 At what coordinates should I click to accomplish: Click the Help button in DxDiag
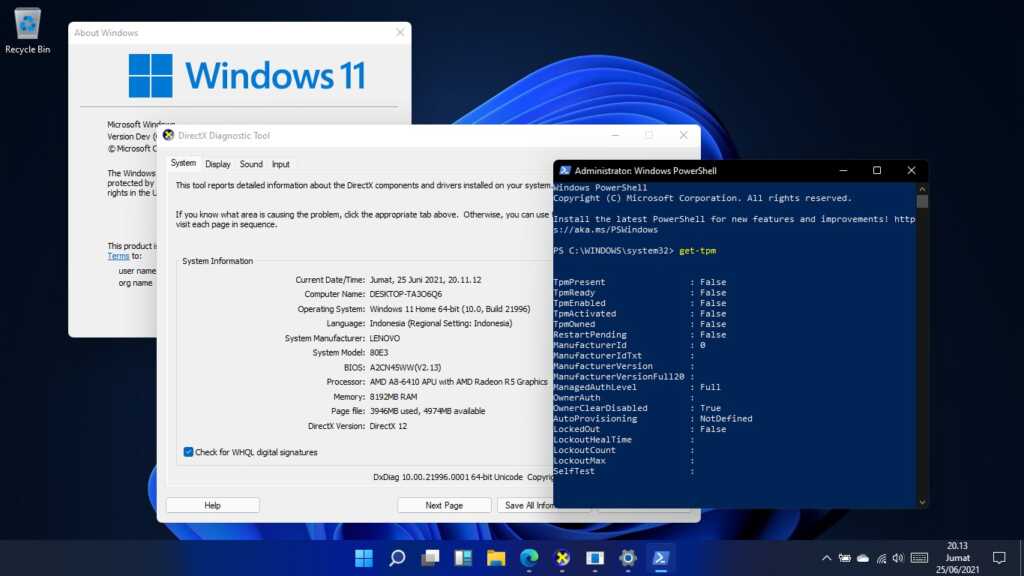pos(212,505)
